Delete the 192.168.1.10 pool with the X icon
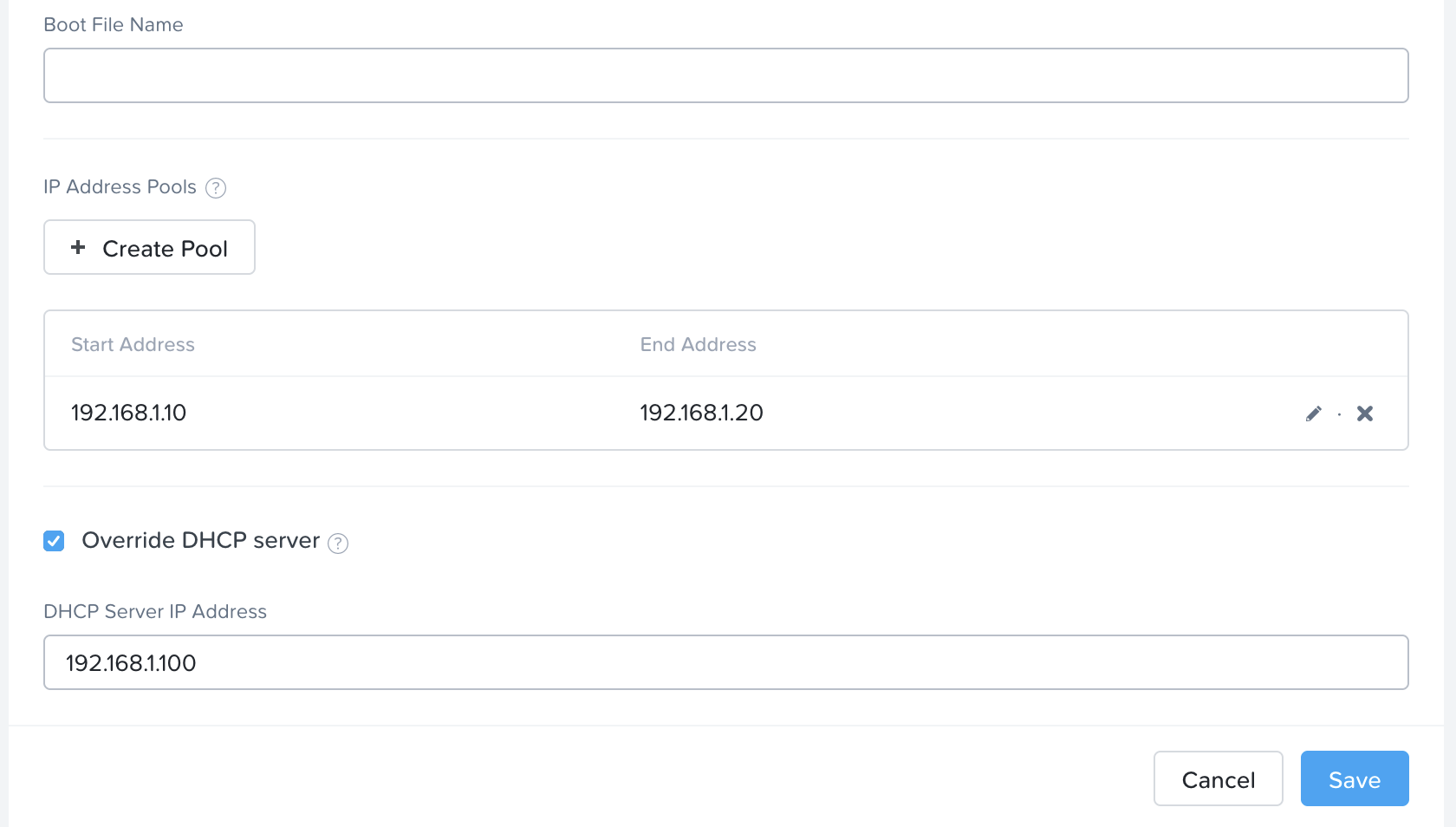The image size is (1456, 827). [x=1365, y=413]
